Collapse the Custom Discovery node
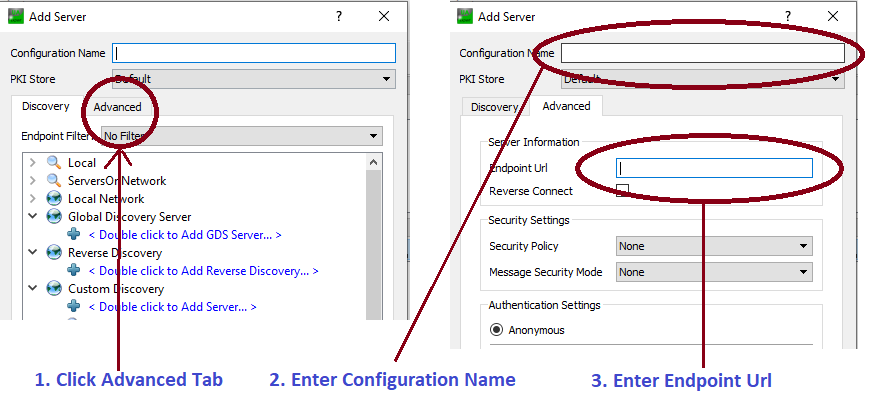This screenshot has width=873, height=400. 33,288
